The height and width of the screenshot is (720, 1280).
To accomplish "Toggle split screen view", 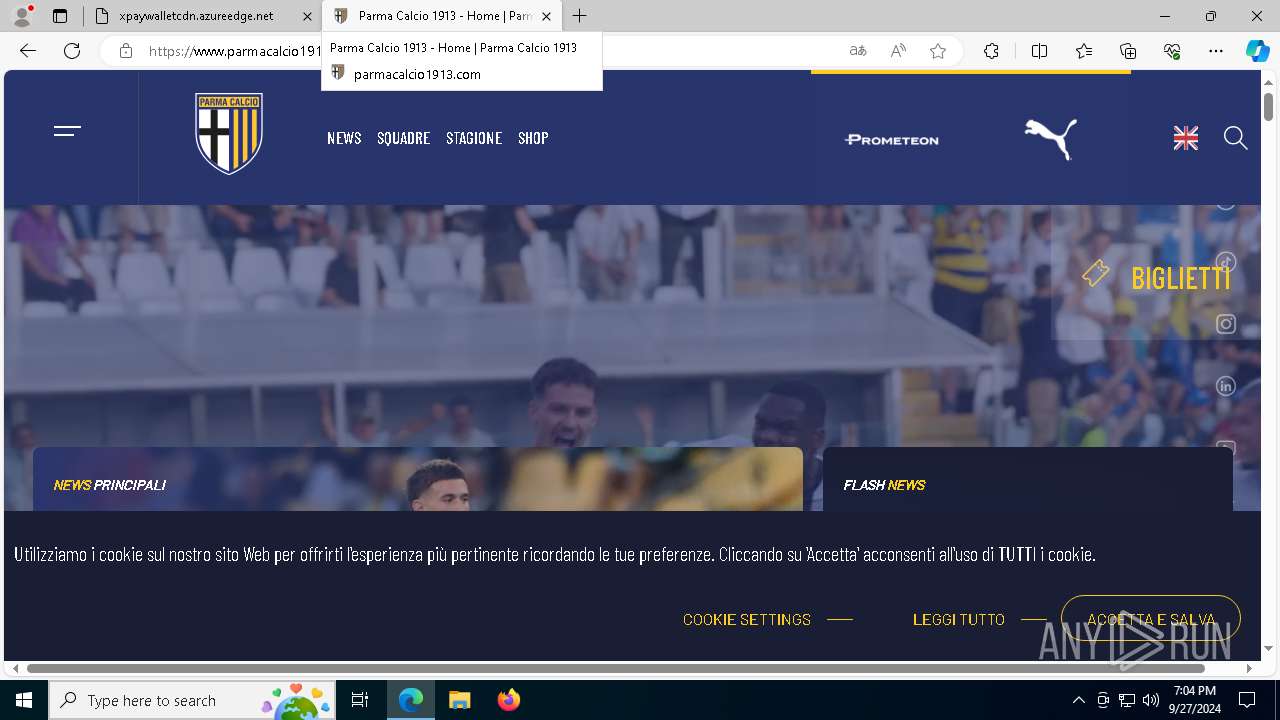I will (1039, 51).
